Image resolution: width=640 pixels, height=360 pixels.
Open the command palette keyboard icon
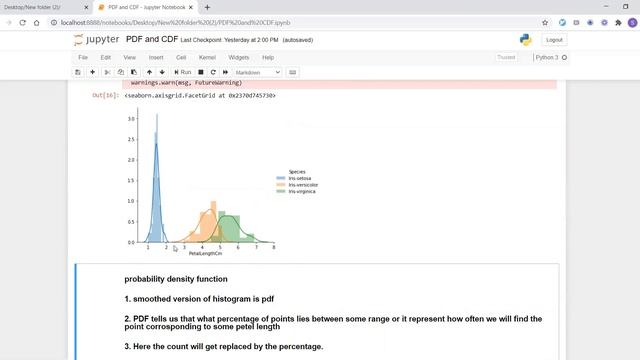tap(292, 72)
